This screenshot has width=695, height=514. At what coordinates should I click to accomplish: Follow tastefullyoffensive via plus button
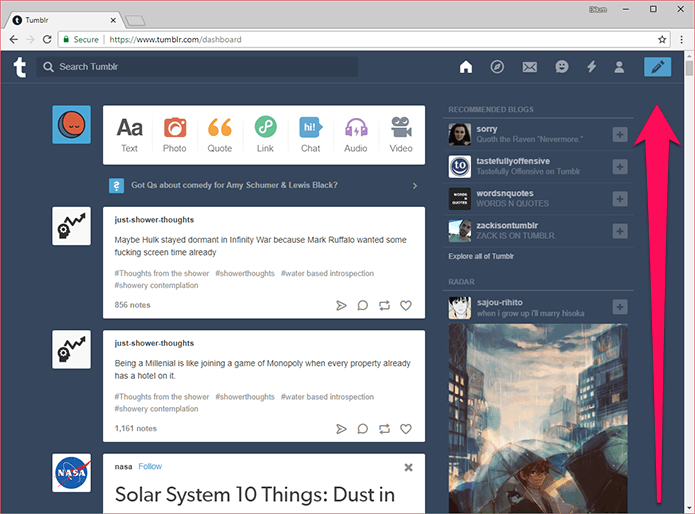click(x=620, y=167)
